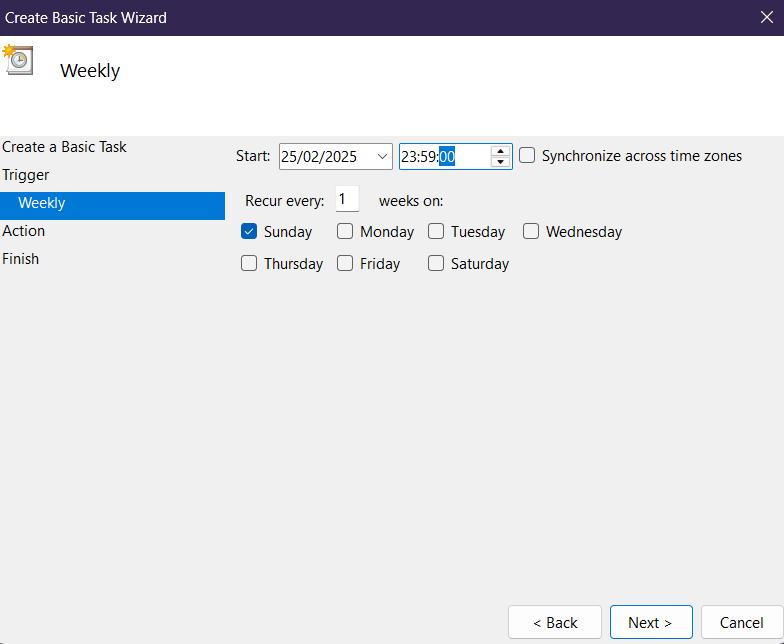Close the Create Basic Task Wizard window
This screenshot has width=784, height=644.
766,17
